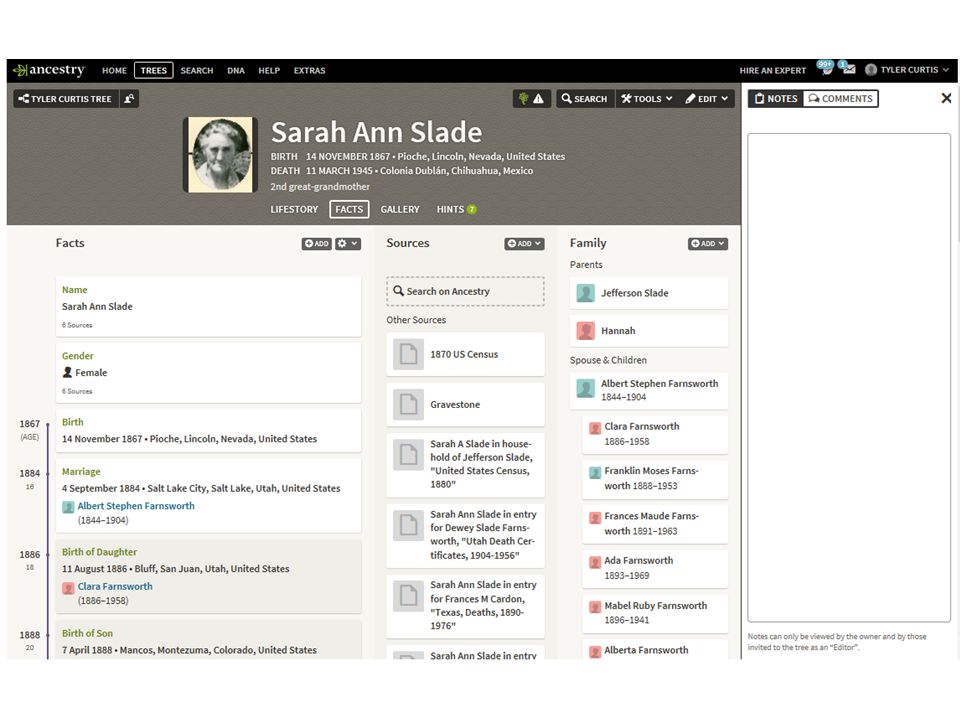
Task: Open Alberta Farnsworth family entry
Action: (654, 650)
